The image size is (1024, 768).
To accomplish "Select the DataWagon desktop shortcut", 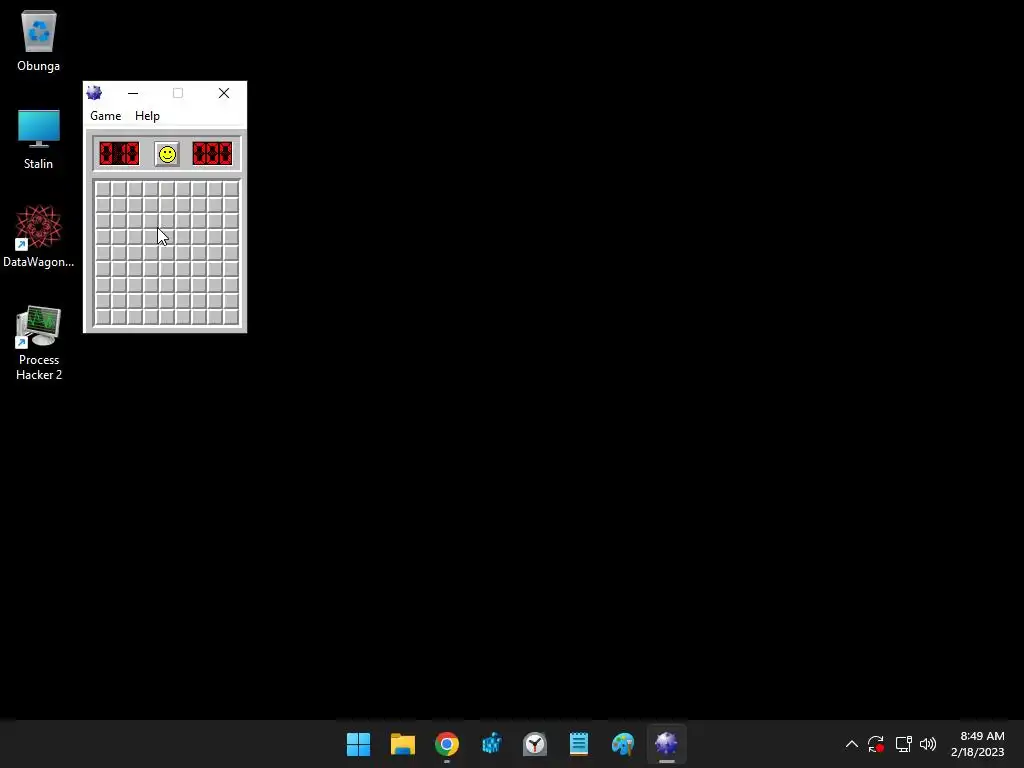I will [x=39, y=236].
